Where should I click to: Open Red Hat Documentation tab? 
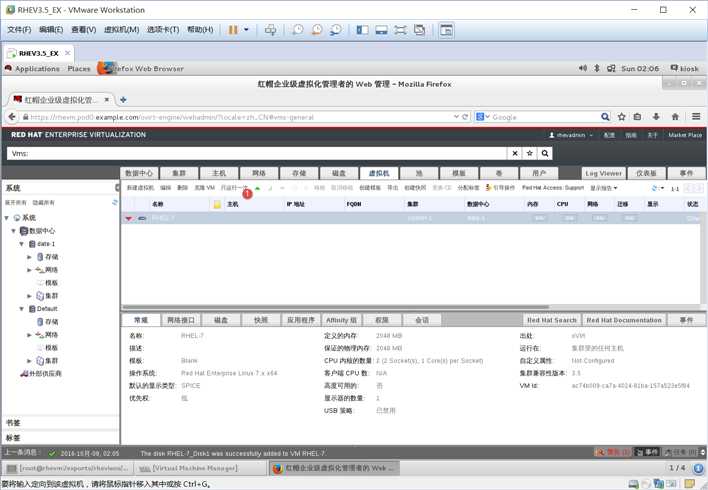coord(624,320)
